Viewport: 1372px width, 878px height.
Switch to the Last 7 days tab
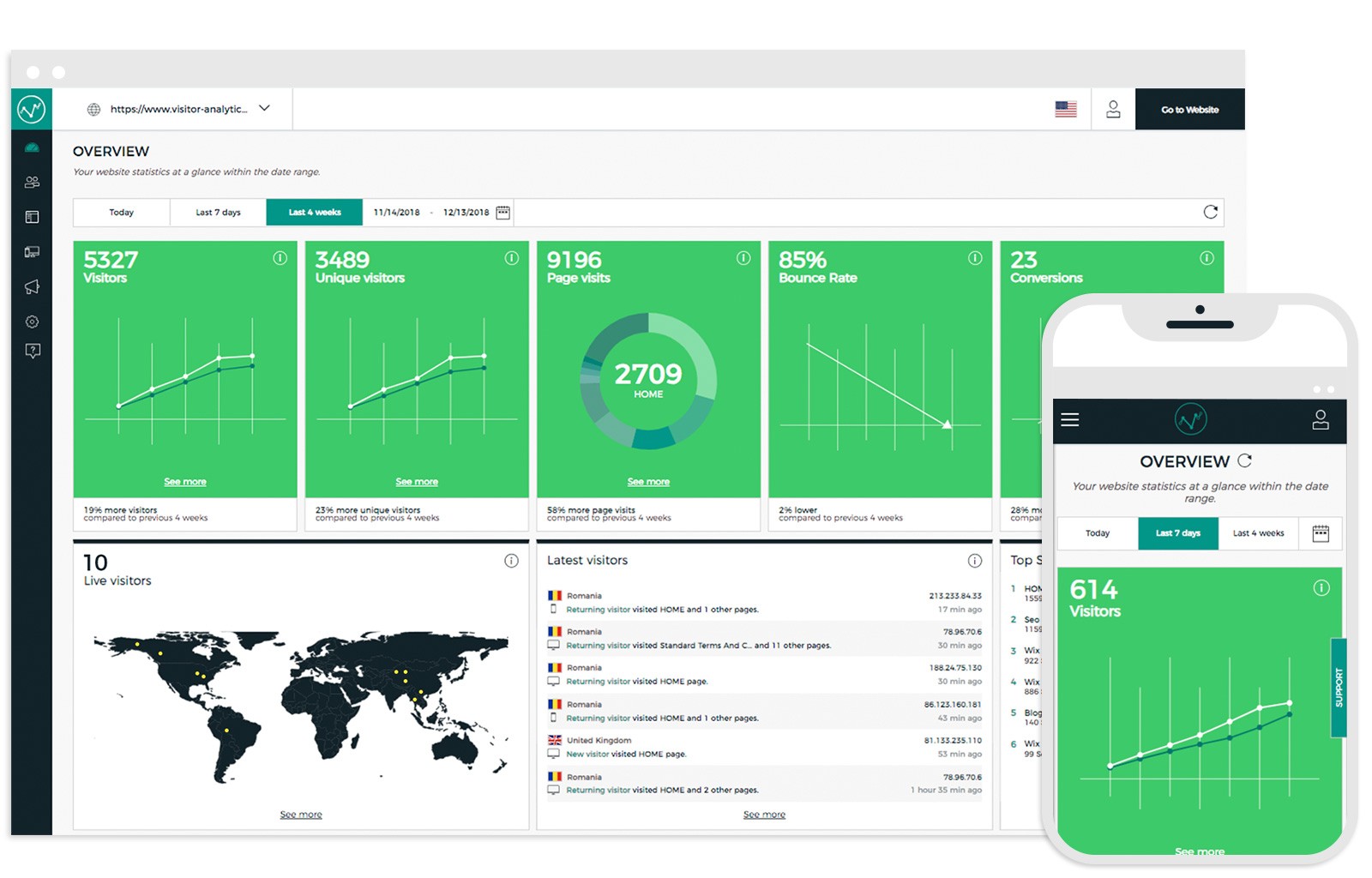point(218,212)
